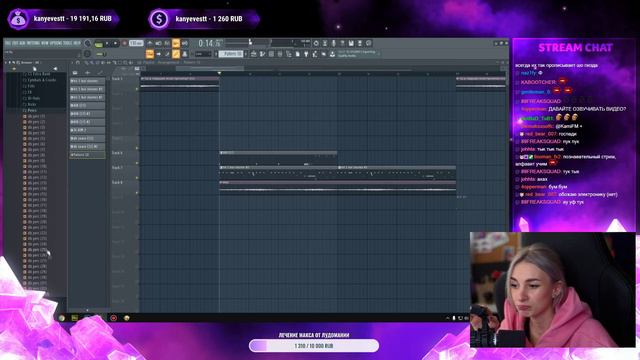Click the first icon atop the picker panel
Screen dimensions: 640x360
[x=75, y=73]
